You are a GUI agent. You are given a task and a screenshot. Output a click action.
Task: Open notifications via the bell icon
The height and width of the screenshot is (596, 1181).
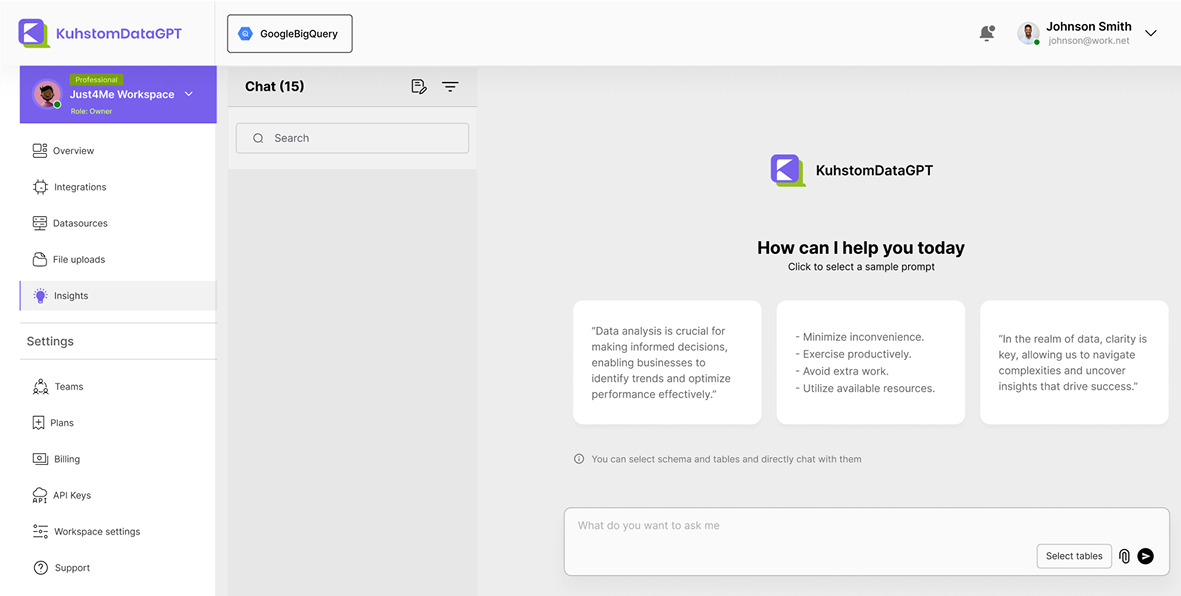pos(987,33)
